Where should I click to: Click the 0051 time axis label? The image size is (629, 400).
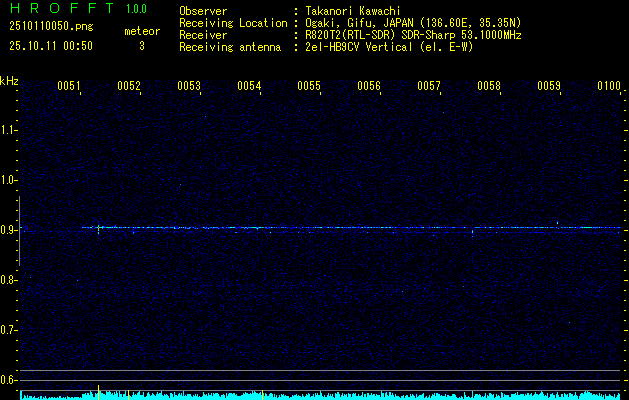(x=69, y=86)
